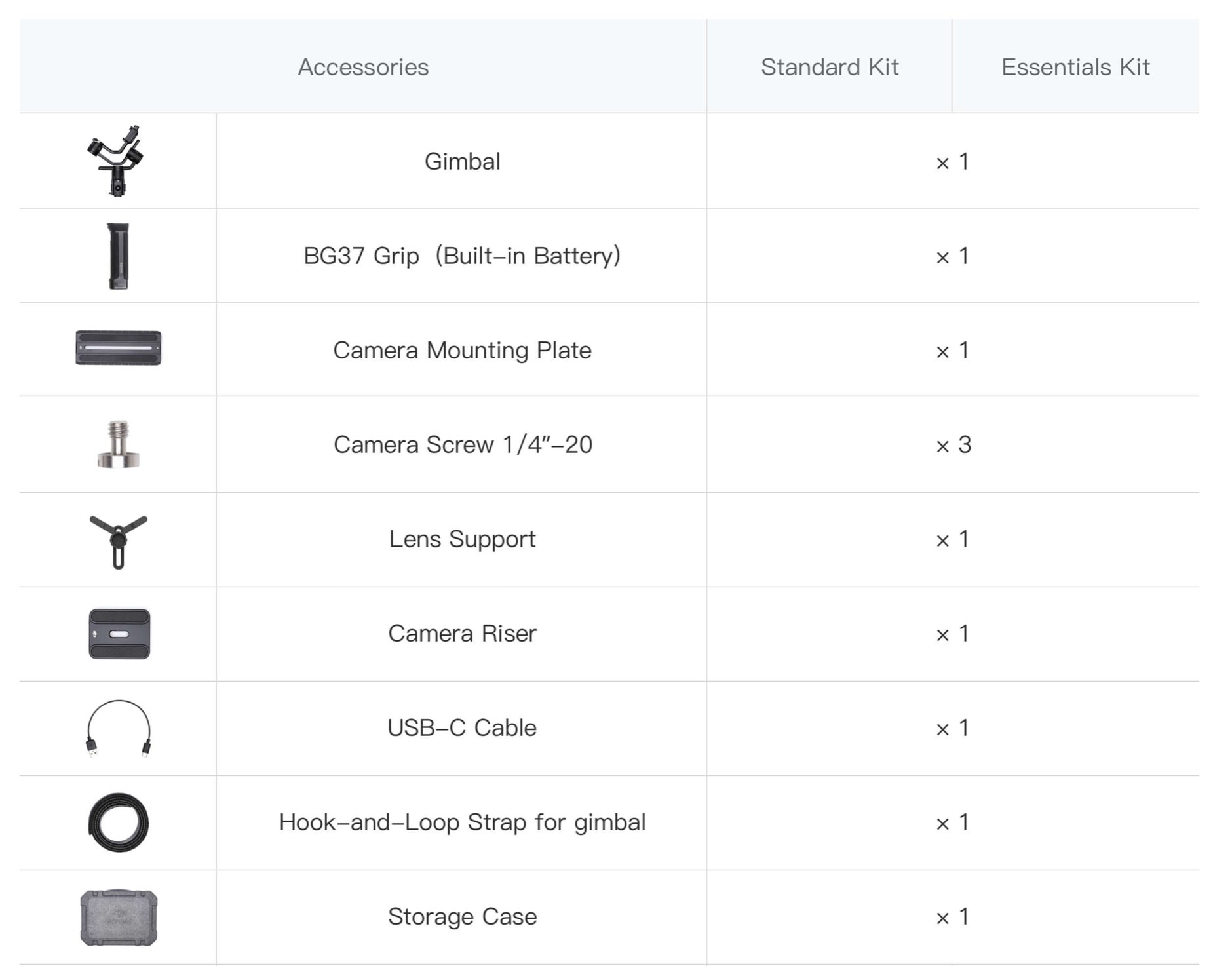Click the Hook-and-Loop Strap for gimbal text
The width and height of the screenshot is (1232, 966).
462,822
